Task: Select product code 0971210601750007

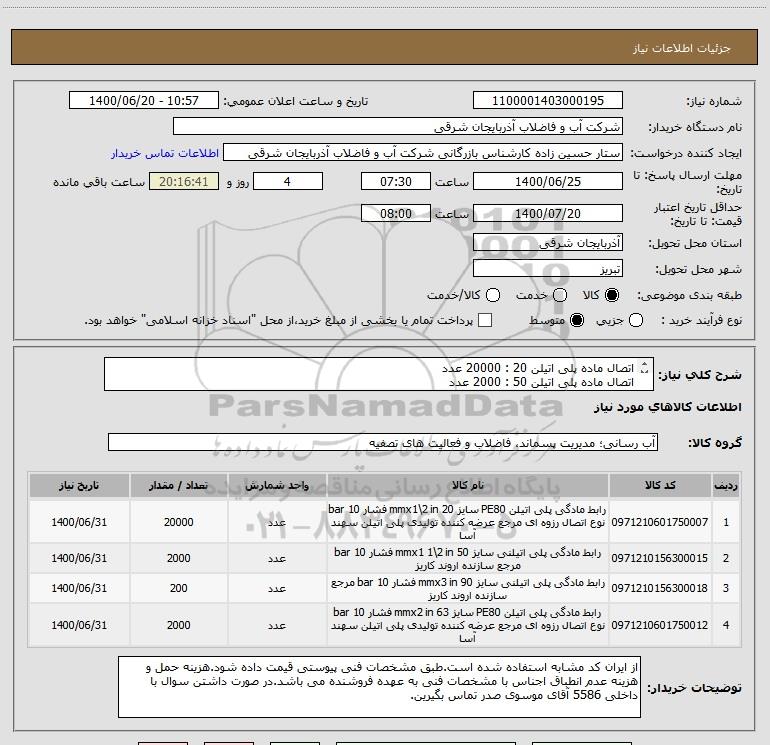Action: point(660,523)
